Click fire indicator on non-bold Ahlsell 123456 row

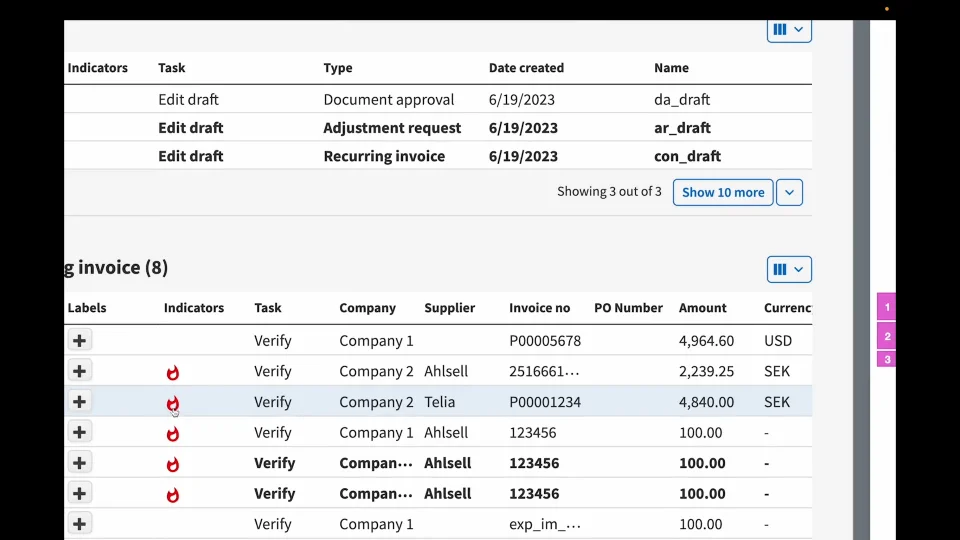(x=173, y=434)
